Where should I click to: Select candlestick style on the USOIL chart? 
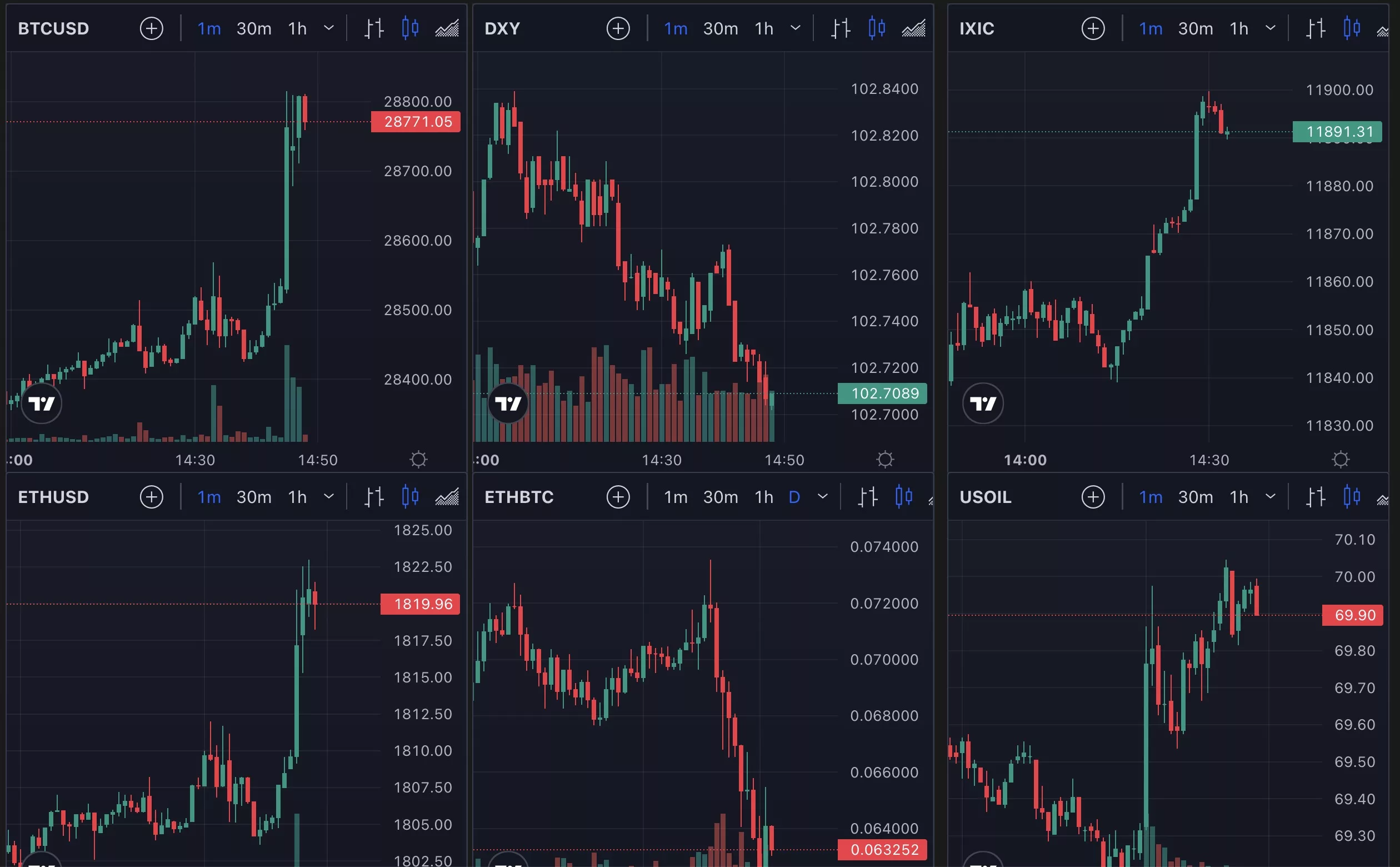tap(1352, 496)
